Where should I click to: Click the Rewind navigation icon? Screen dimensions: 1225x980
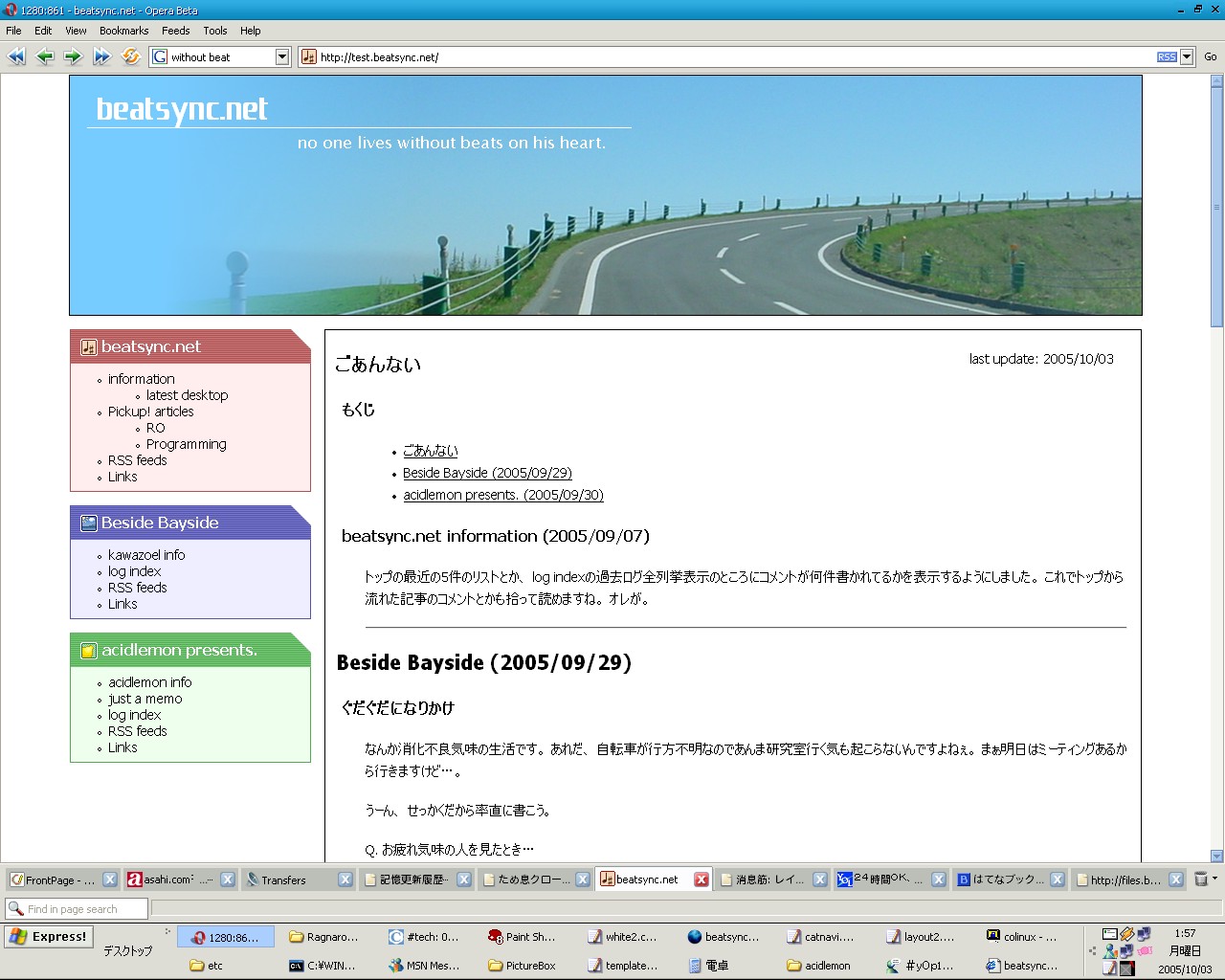coord(16,56)
